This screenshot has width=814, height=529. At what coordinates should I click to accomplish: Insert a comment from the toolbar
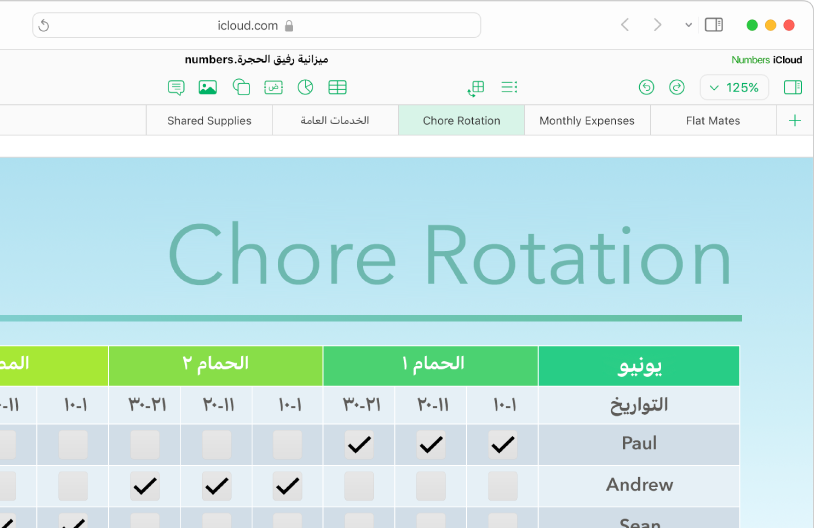pos(176,87)
